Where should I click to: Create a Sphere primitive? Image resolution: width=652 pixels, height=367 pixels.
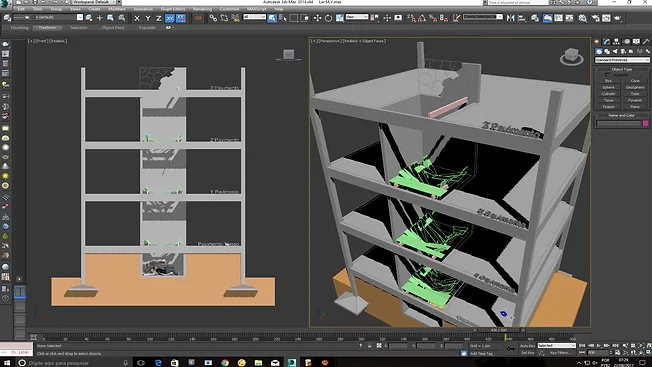[608, 87]
